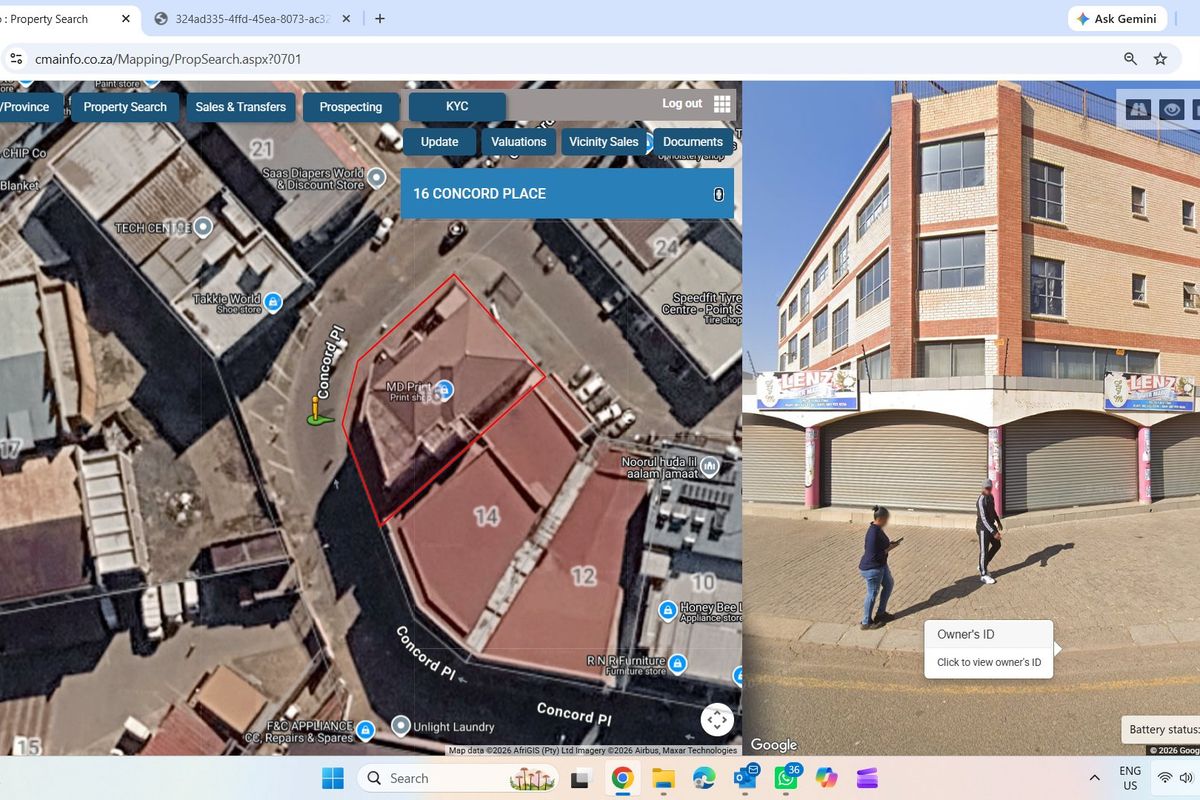
Task: Select the R N R Furniture store pin
Action: pyautogui.click(x=677, y=664)
